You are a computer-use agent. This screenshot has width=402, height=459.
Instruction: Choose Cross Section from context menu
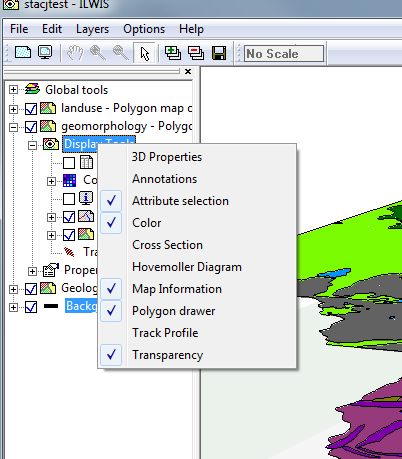pos(167,245)
